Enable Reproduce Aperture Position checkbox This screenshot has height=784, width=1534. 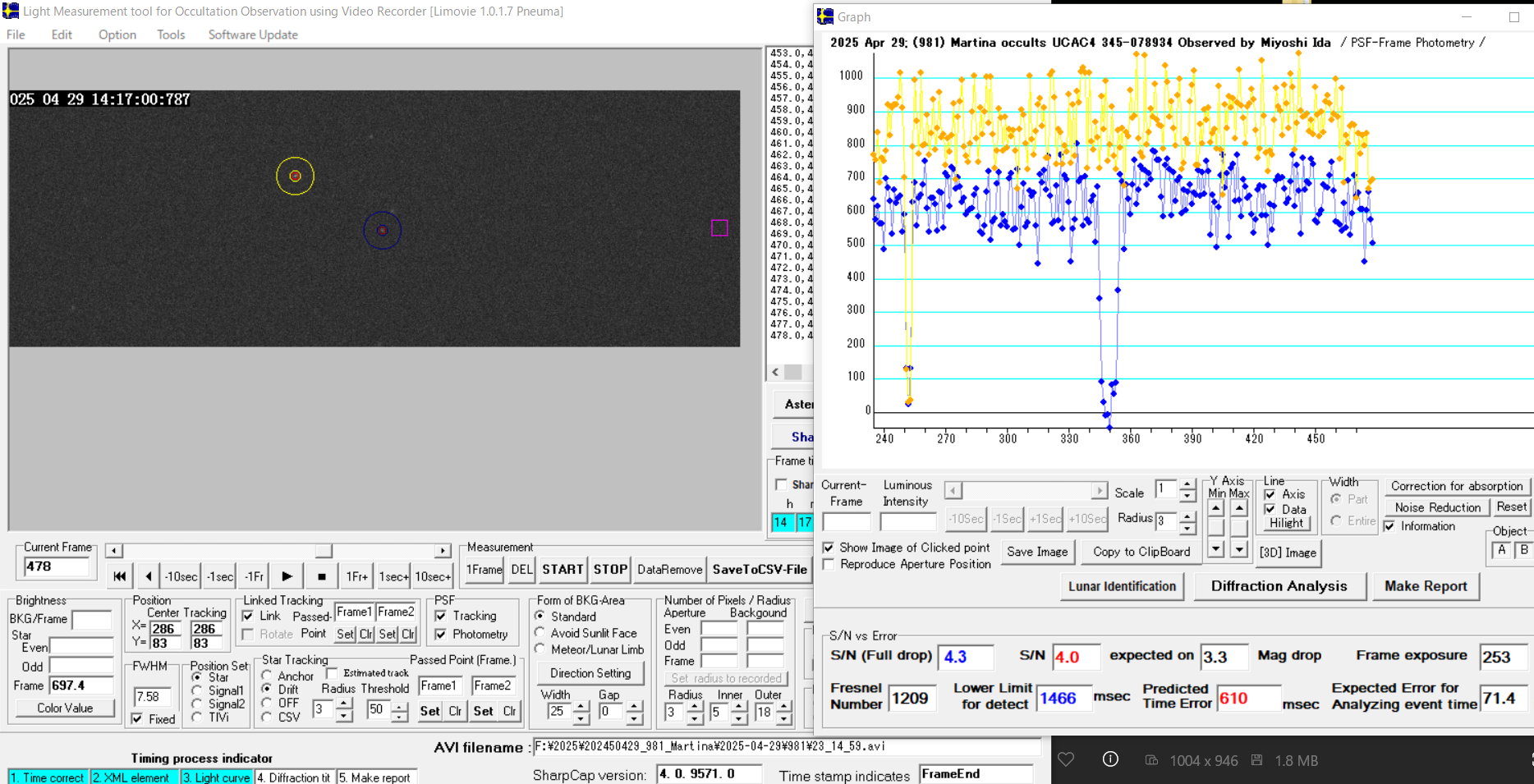click(829, 565)
